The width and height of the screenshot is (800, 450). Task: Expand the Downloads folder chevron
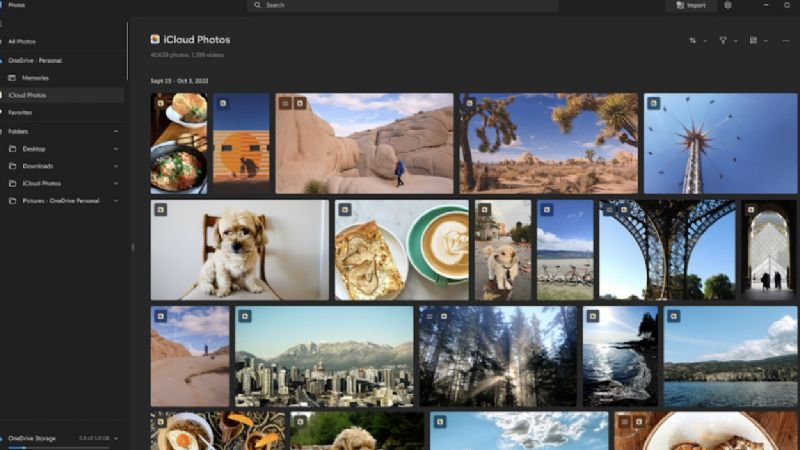point(115,166)
